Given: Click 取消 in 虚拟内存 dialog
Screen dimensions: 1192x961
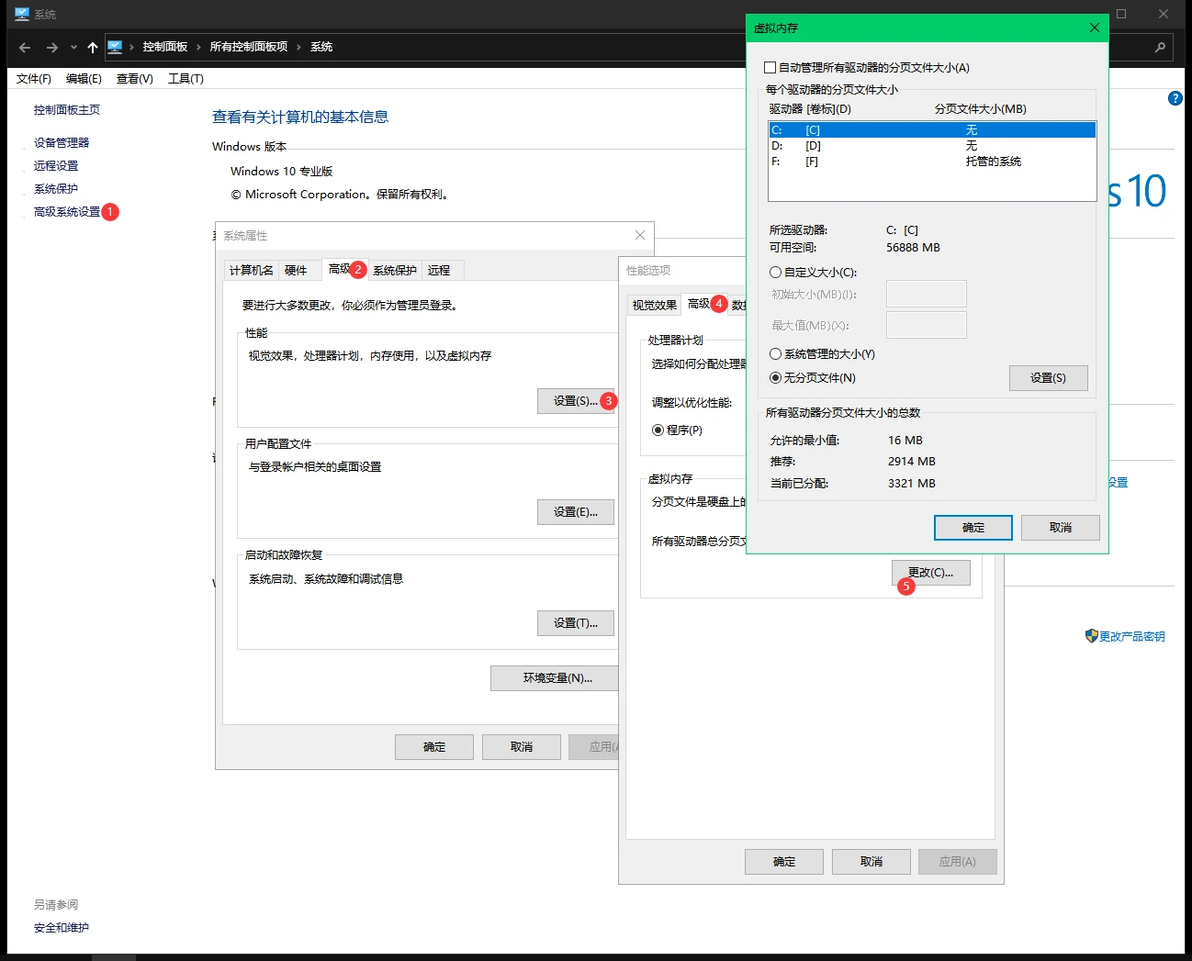Looking at the screenshot, I should coord(1060,528).
